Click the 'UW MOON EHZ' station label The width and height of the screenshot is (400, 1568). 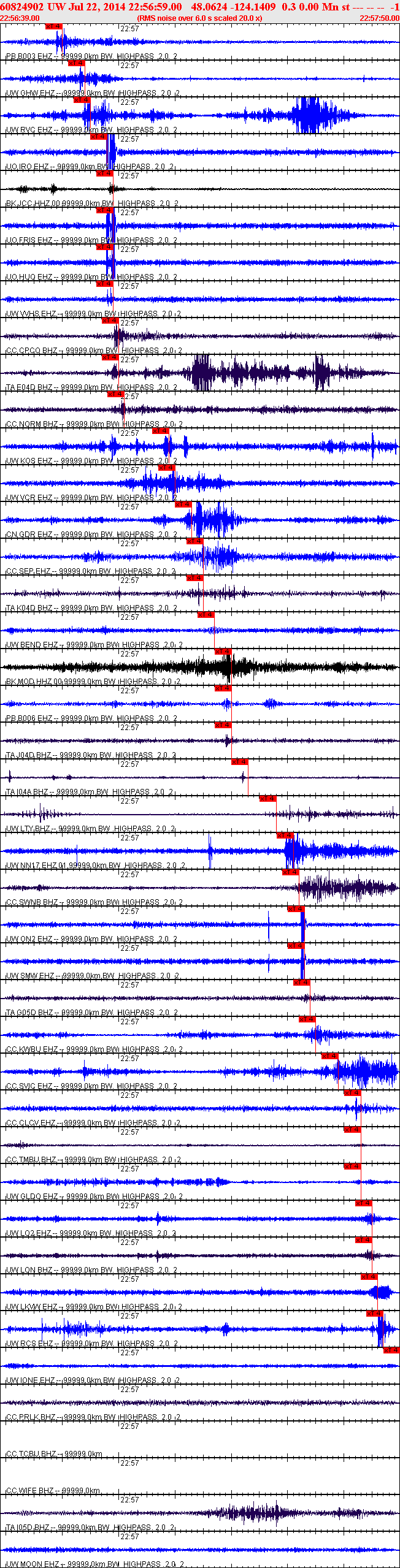[33, 1564]
